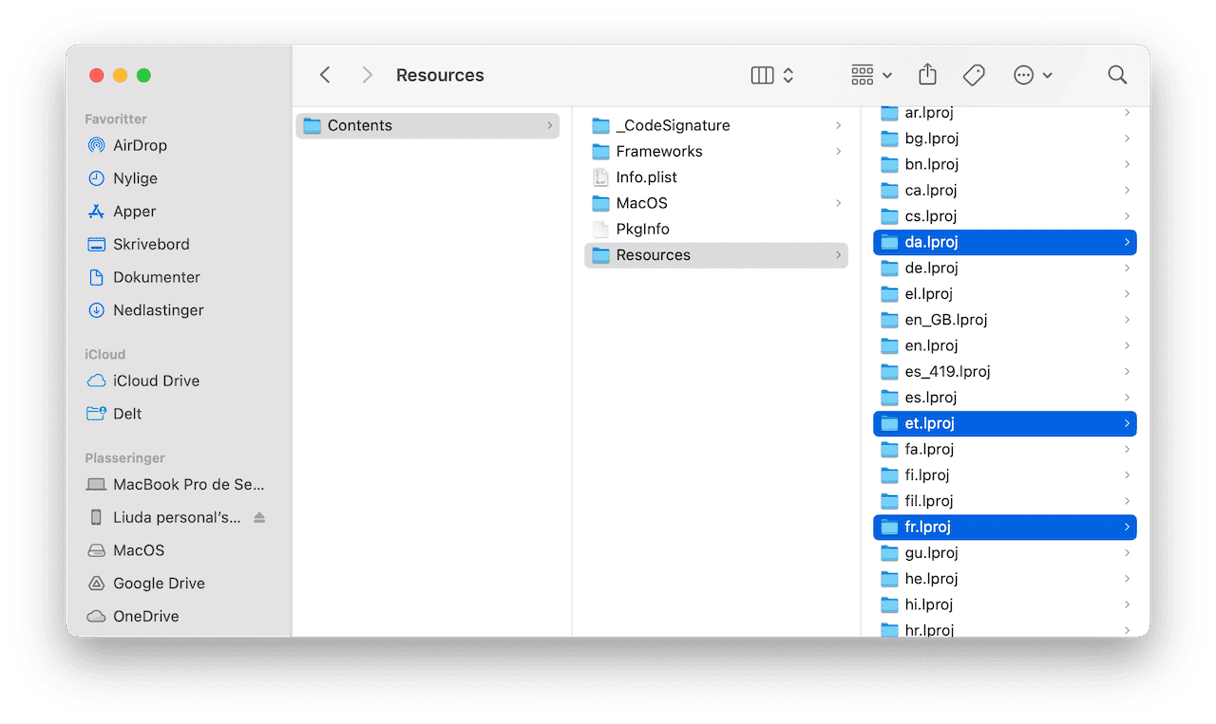Open the group-by options dropdown
This screenshot has height=724, width=1216.
[871, 75]
